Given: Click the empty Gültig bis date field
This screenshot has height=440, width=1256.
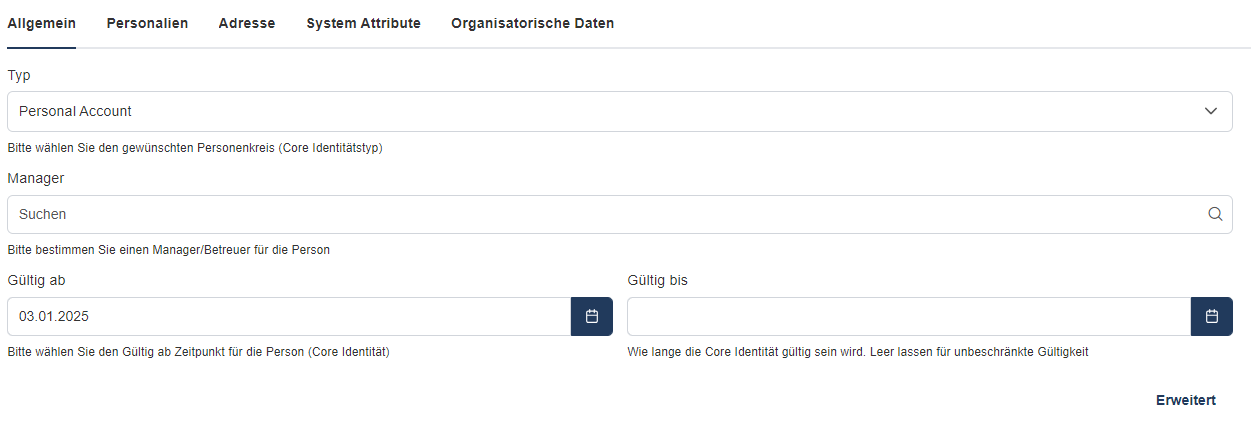Looking at the screenshot, I should click(x=908, y=316).
